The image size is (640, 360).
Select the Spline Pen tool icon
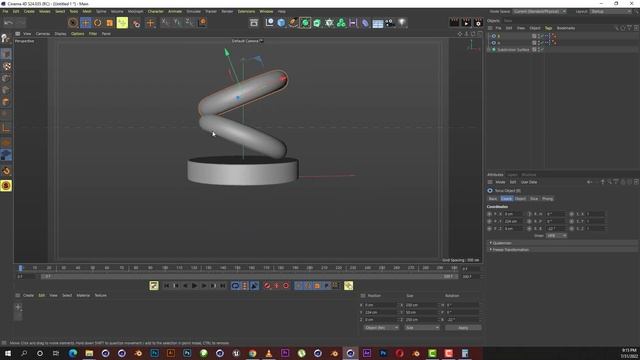pos(293,23)
